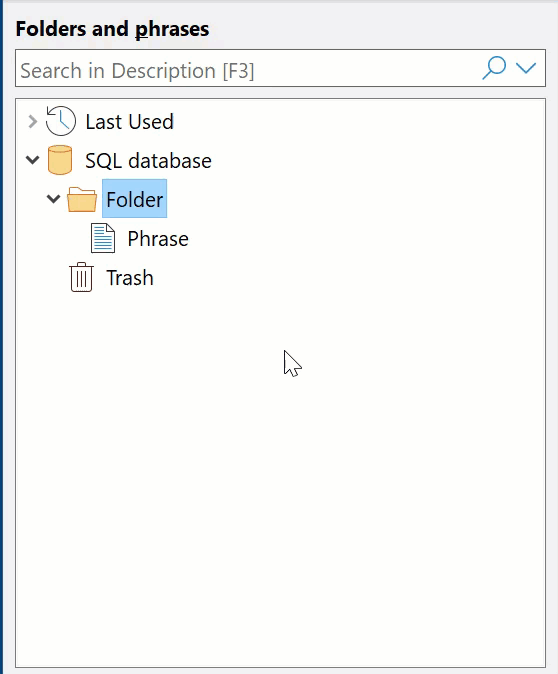This screenshot has width=558, height=674.
Task: Click the magnifying glass search icon
Action: pyautogui.click(x=494, y=68)
